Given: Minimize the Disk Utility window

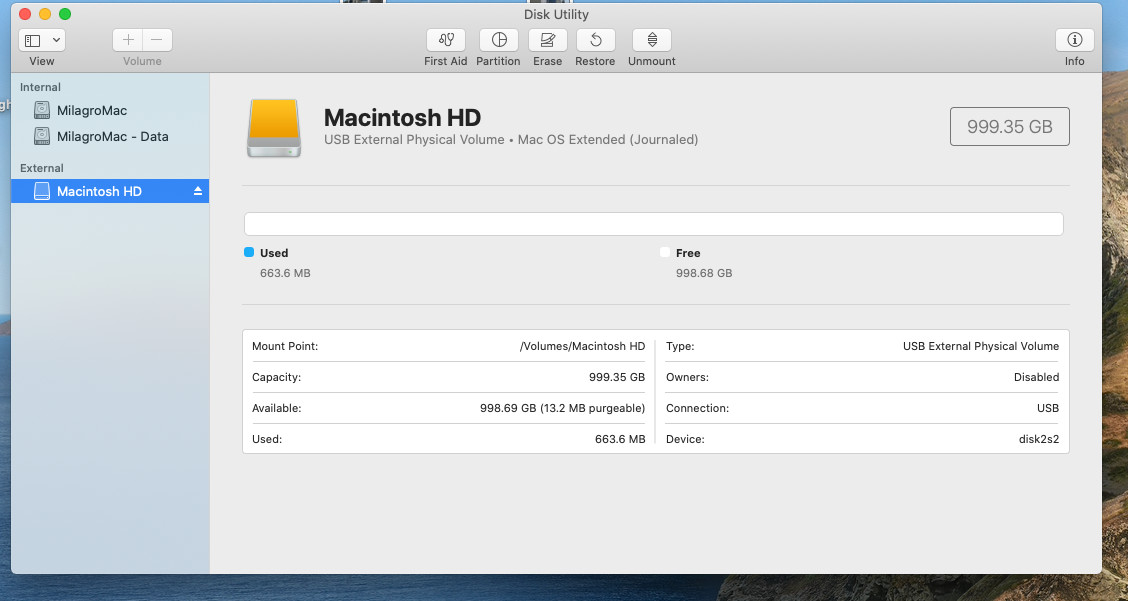Looking at the screenshot, I should pos(45,14).
